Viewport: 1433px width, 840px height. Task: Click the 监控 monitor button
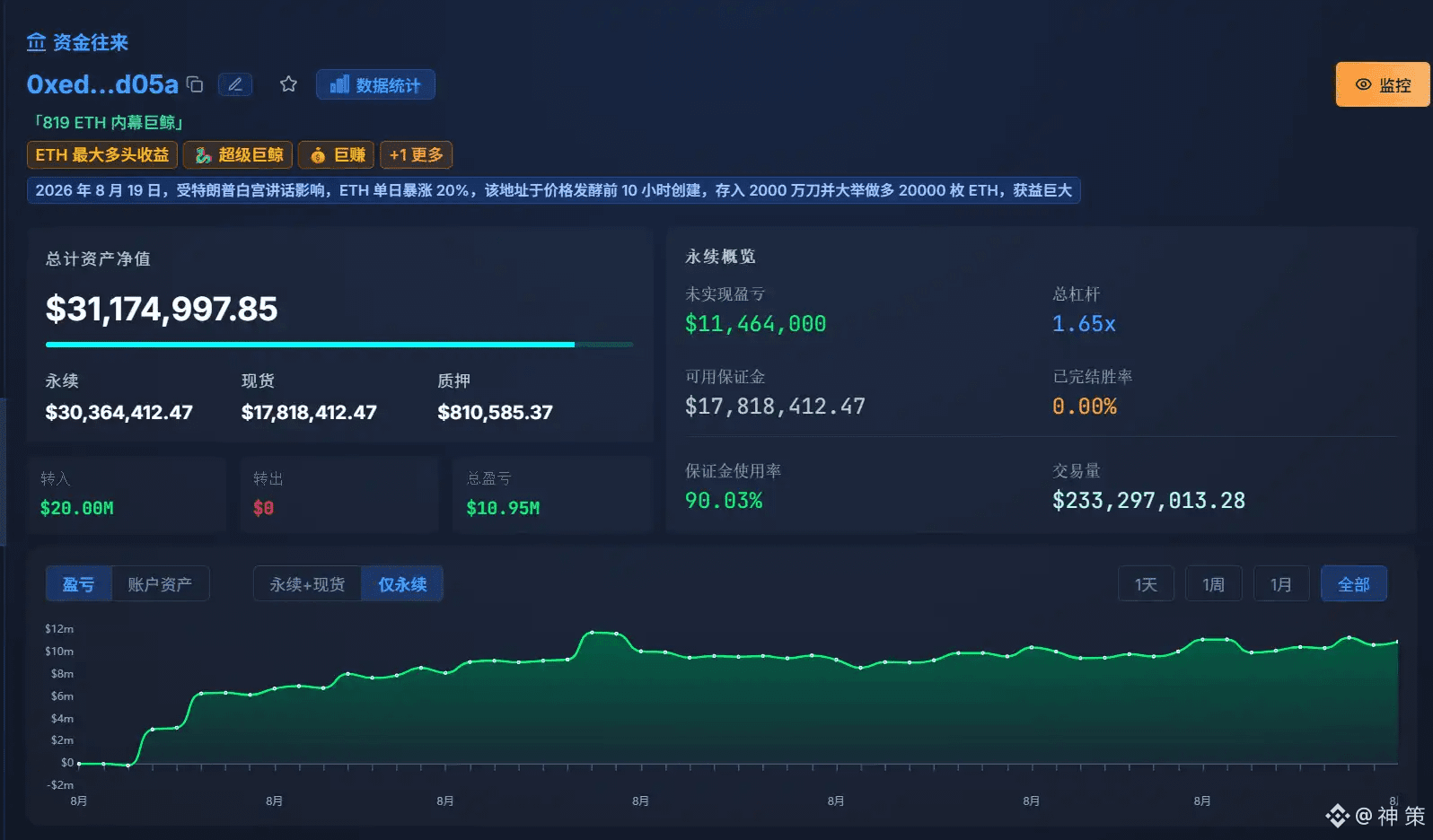[x=1383, y=84]
